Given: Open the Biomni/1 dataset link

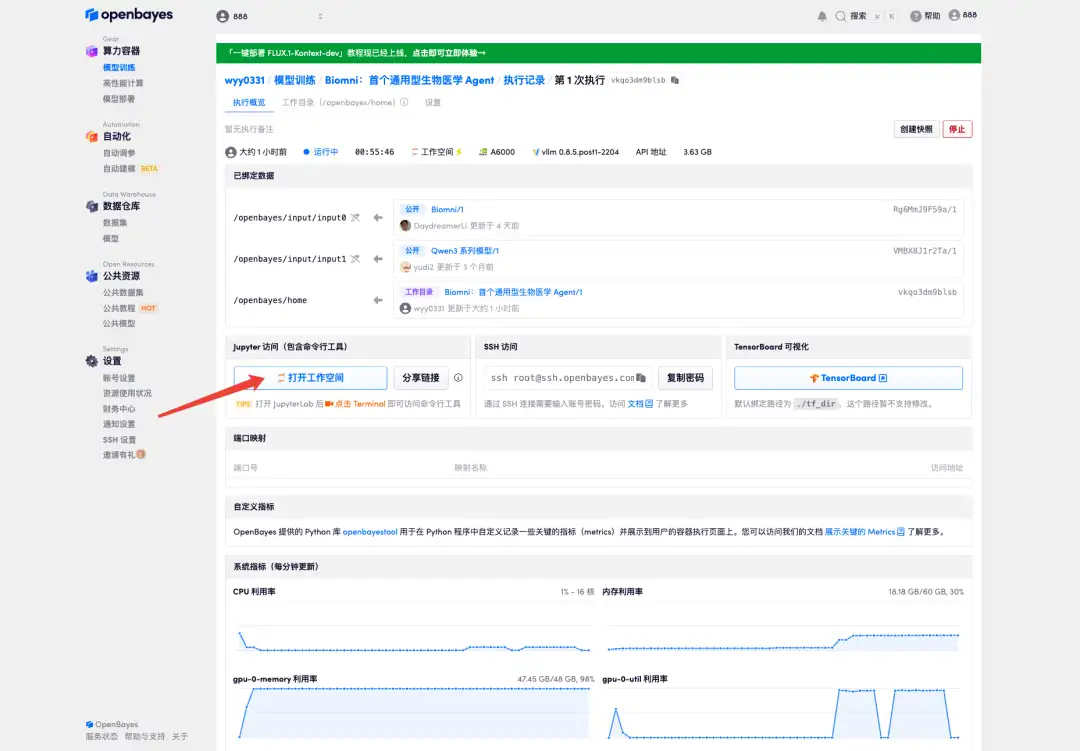Looking at the screenshot, I should tap(447, 209).
